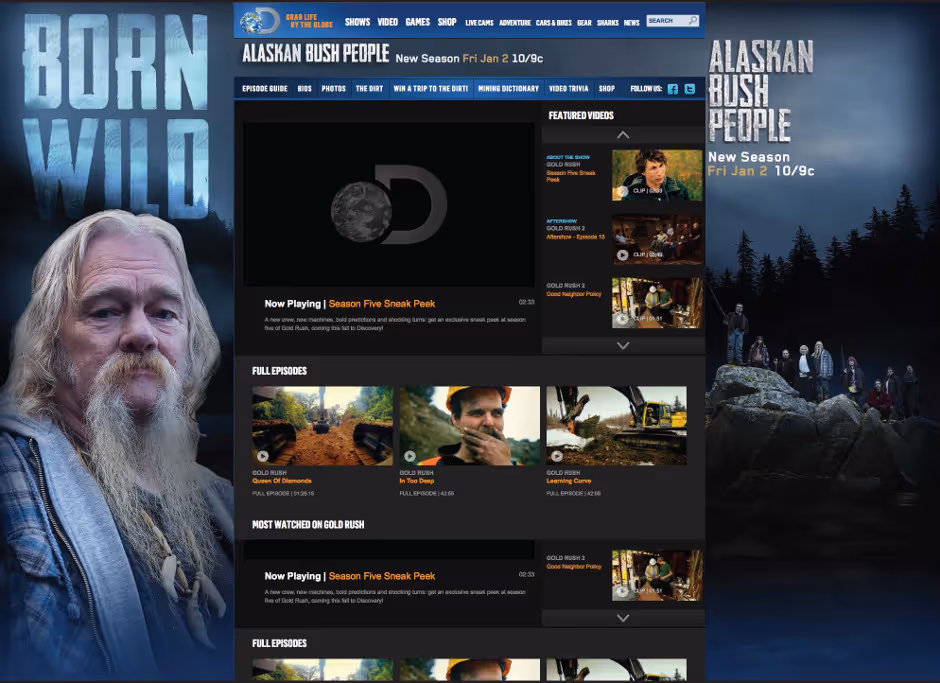The height and width of the screenshot is (683, 940).
Task: Open WIN A TRIP TO THE DIRT! tab
Action: (430, 89)
